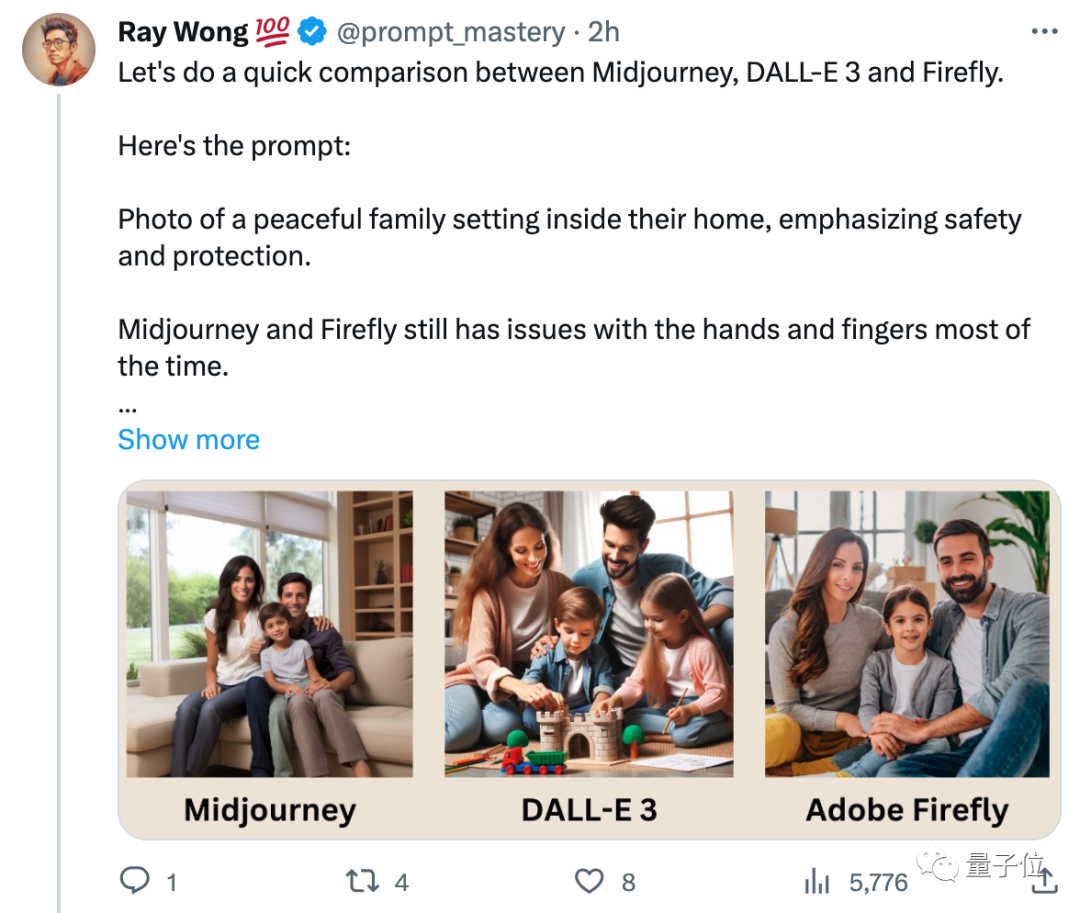
Task: Click the blue verified badge
Action: tap(313, 32)
